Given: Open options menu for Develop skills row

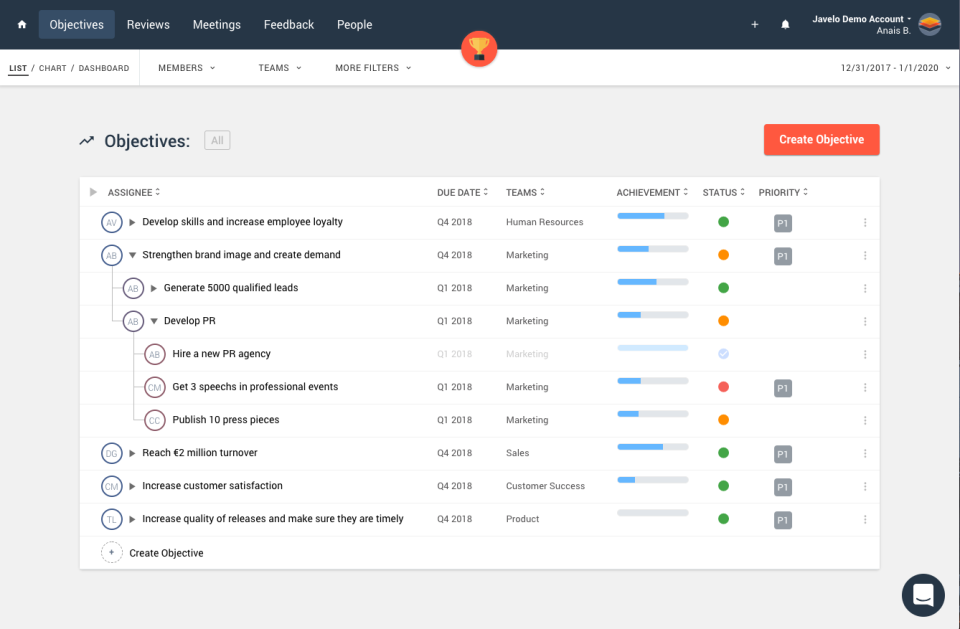Looking at the screenshot, I should [865, 223].
